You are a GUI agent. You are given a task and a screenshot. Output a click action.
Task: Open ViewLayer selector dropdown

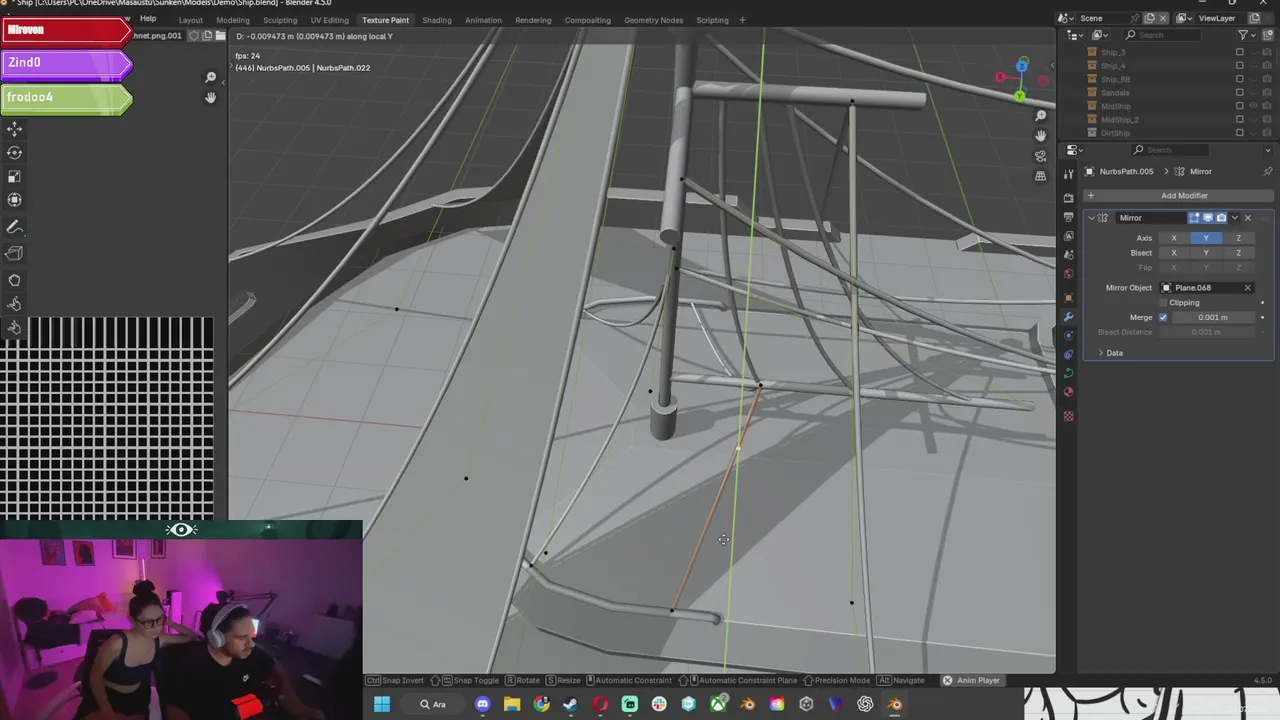pos(1186,18)
